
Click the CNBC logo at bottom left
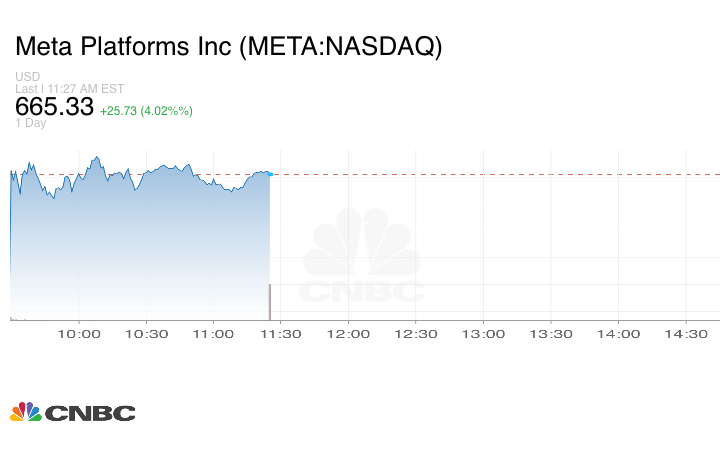click(x=72, y=412)
